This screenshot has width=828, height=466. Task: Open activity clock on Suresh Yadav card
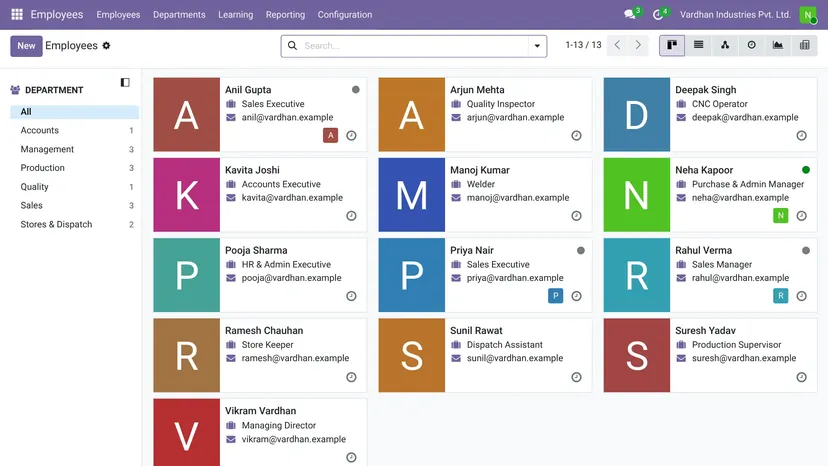click(801, 377)
